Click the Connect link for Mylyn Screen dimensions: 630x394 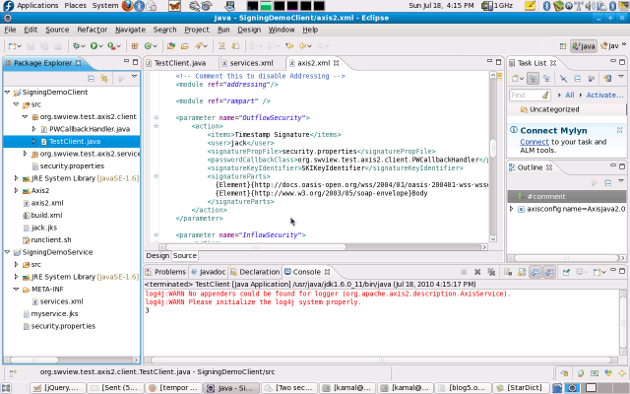point(534,142)
